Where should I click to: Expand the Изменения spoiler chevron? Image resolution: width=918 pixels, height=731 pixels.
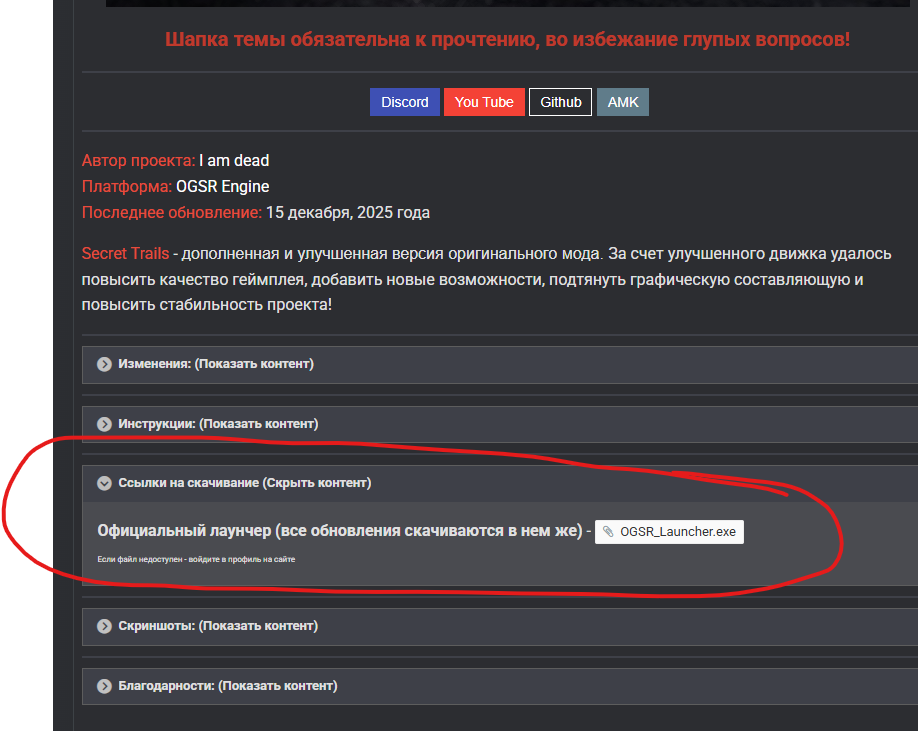point(104,364)
